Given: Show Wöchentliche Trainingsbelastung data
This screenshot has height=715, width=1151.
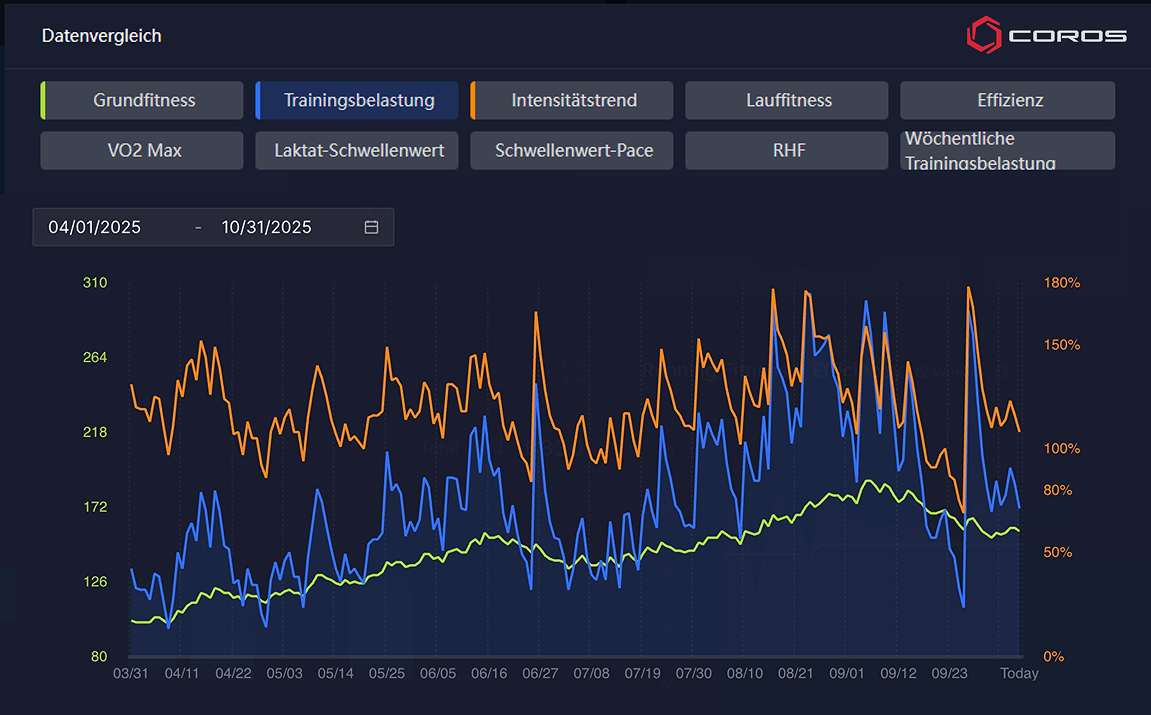Looking at the screenshot, I should pyautogui.click(x=1007, y=151).
